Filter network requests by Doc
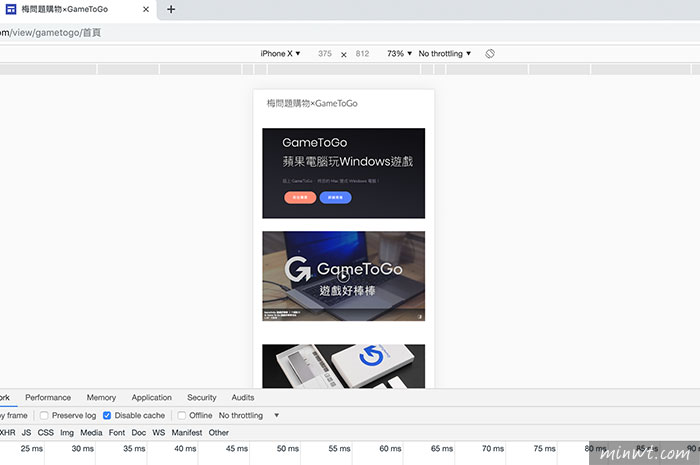The height and width of the screenshot is (465, 700). tap(138, 432)
